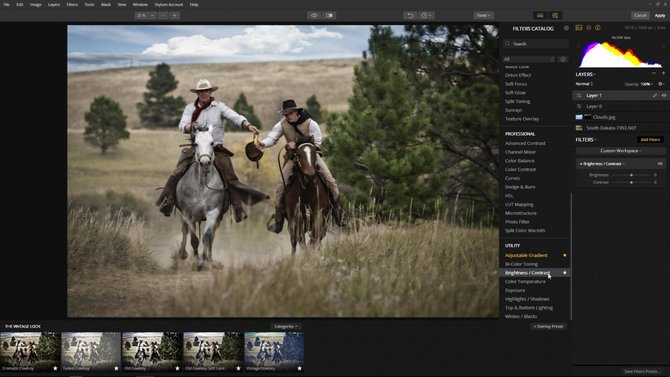Select the histogram panel icon
The width and height of the screenshot is (670, 377).
[579, 28]
